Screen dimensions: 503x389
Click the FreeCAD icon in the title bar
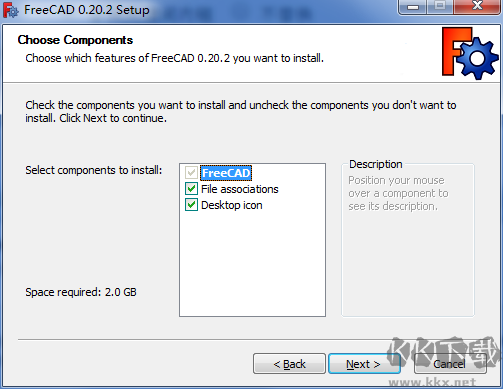tap(11, 10)
